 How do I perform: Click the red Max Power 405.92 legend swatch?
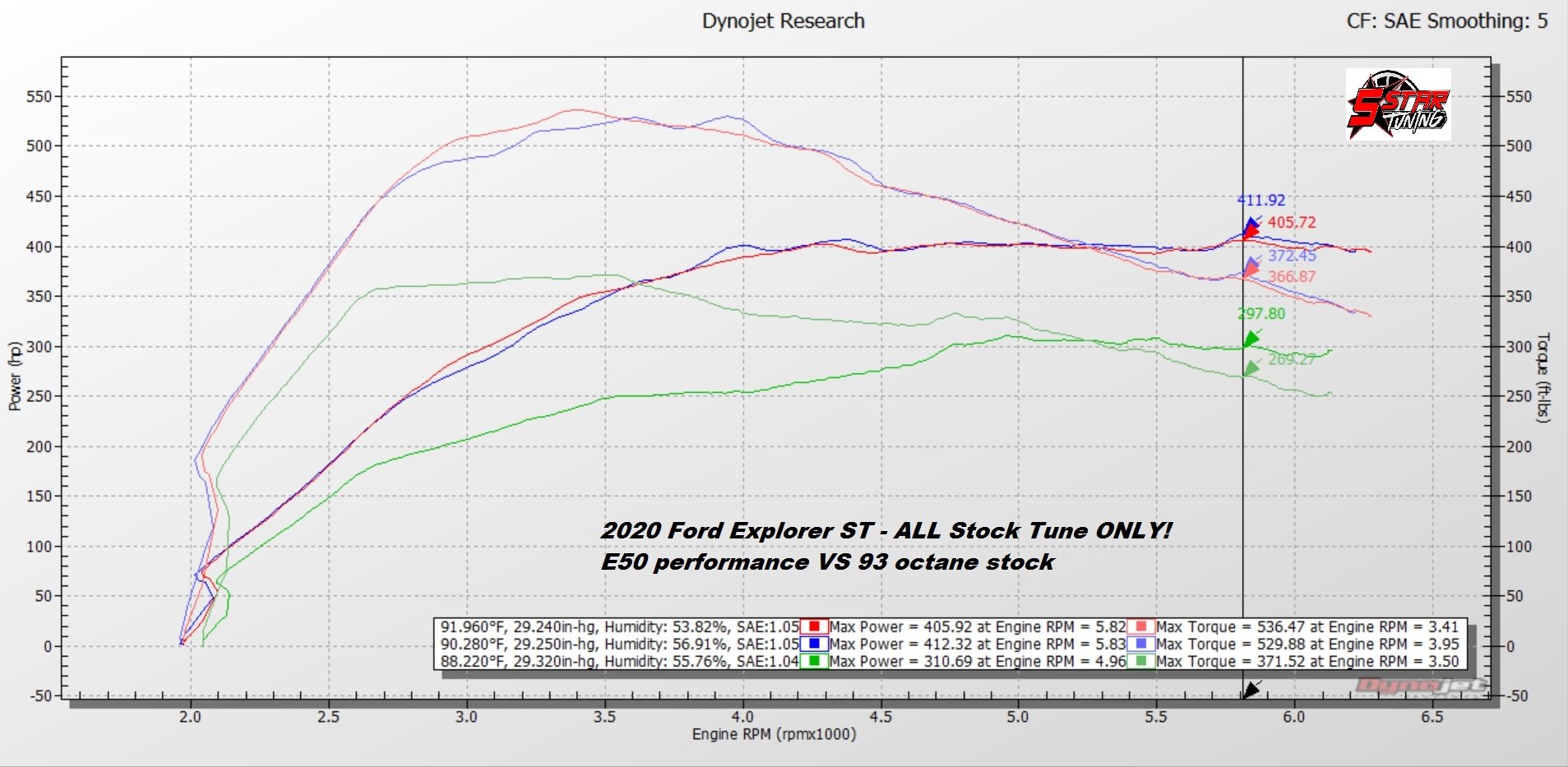point(813,627)
